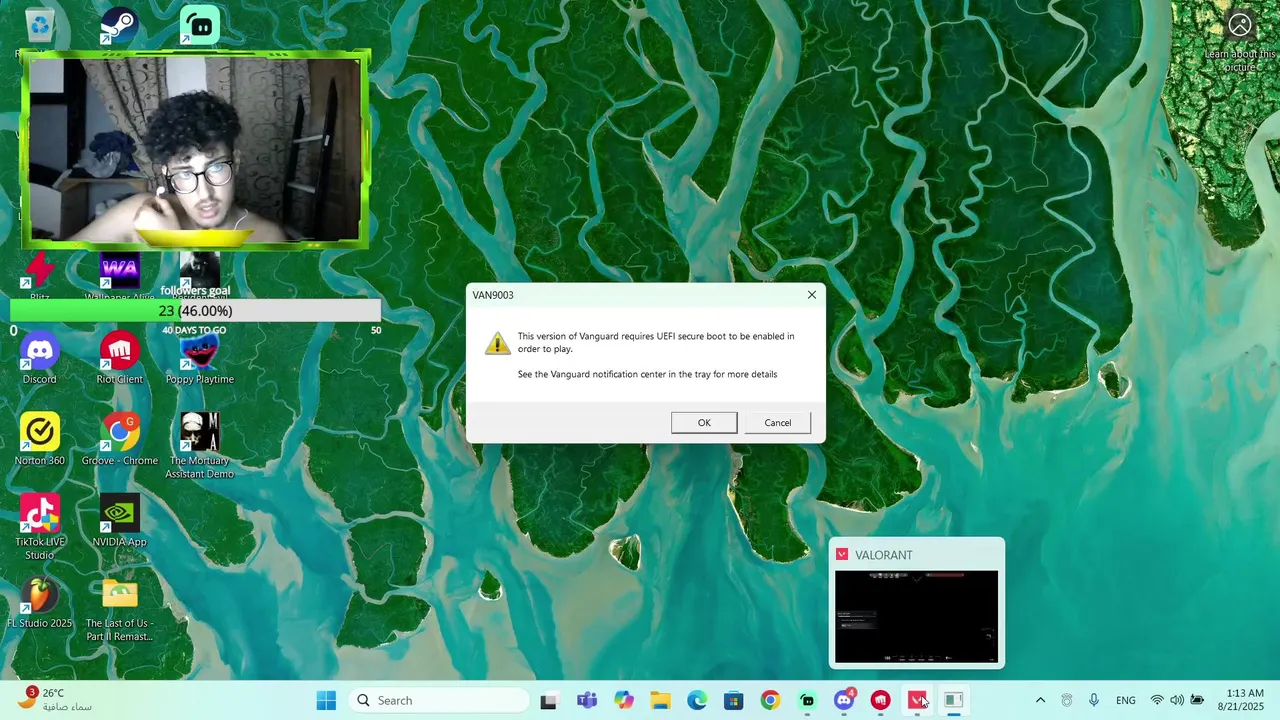The image size is (1280, 720).
Task: Select the Riot Client desktop shortcut
Action: point(120,359)
